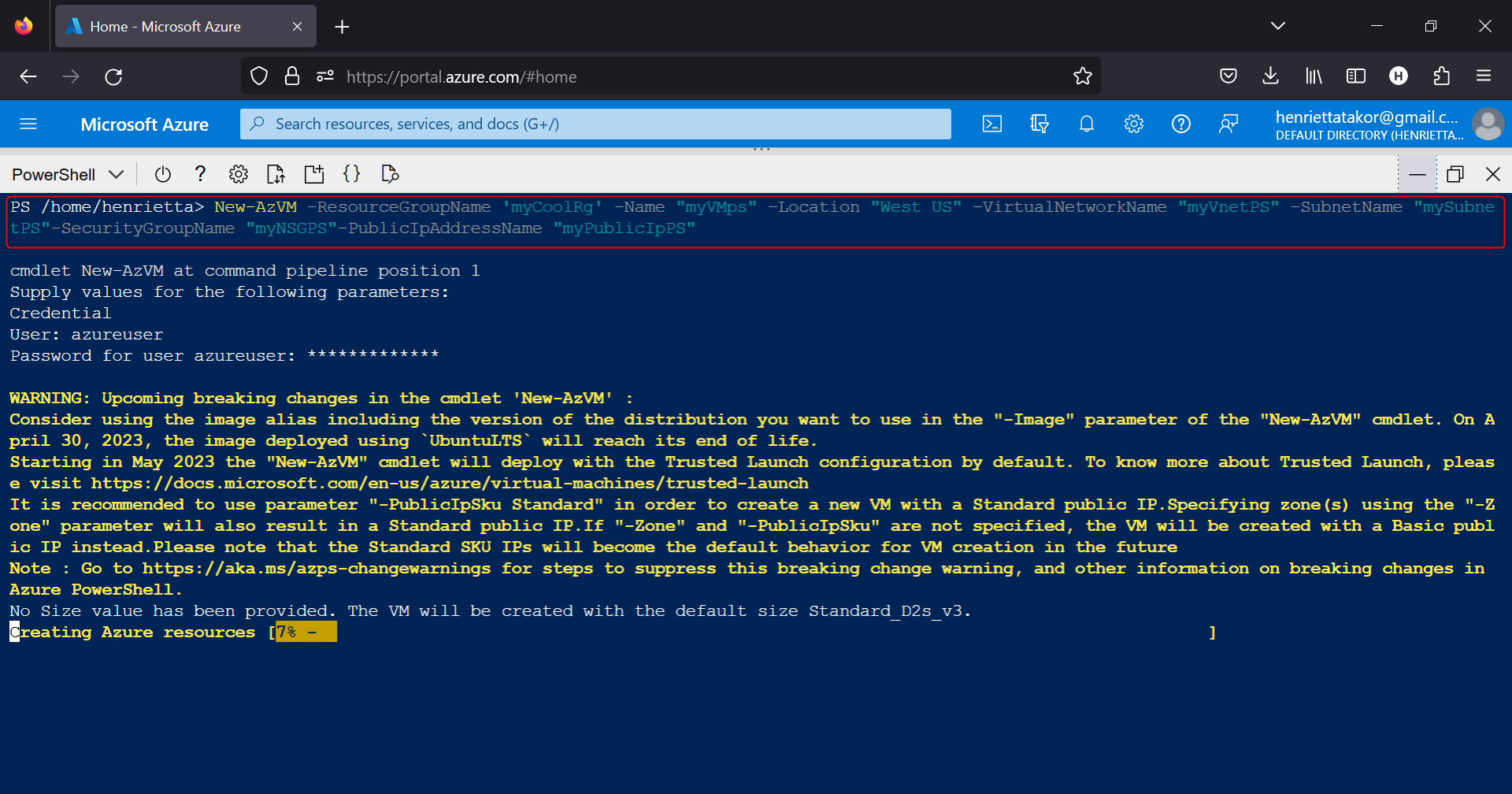Click the Firefox forward arrow
Screen dimensions: 1512x794
tap(71, 76)
